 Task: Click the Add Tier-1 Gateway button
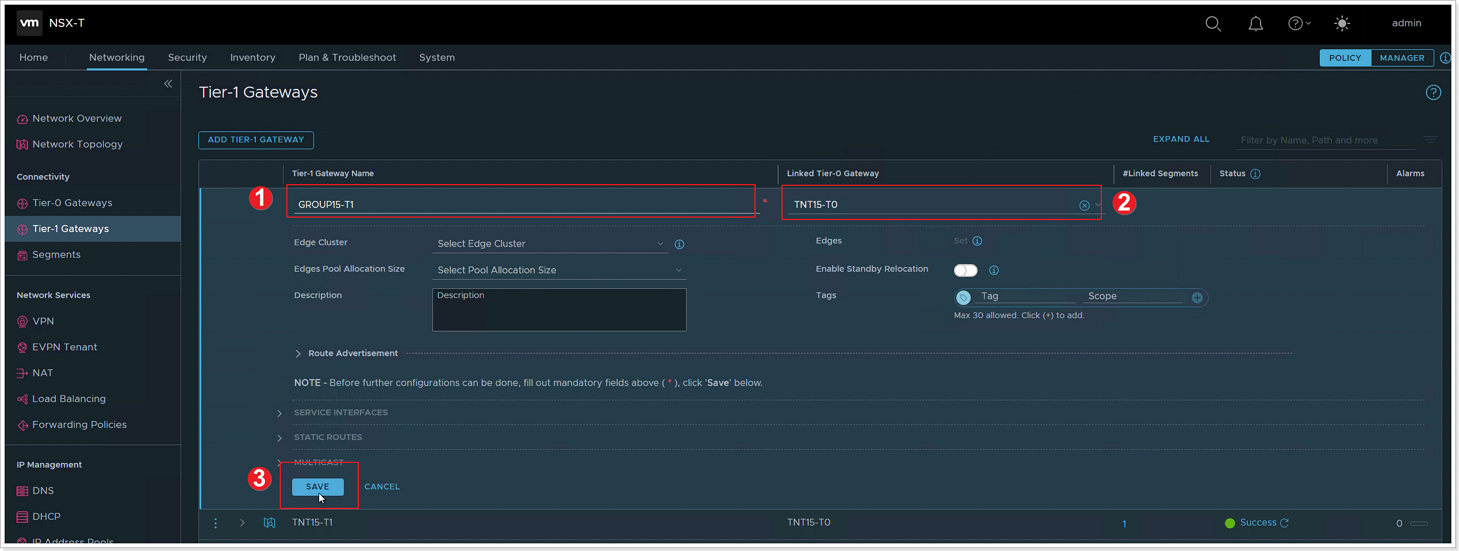coord(256,140)
